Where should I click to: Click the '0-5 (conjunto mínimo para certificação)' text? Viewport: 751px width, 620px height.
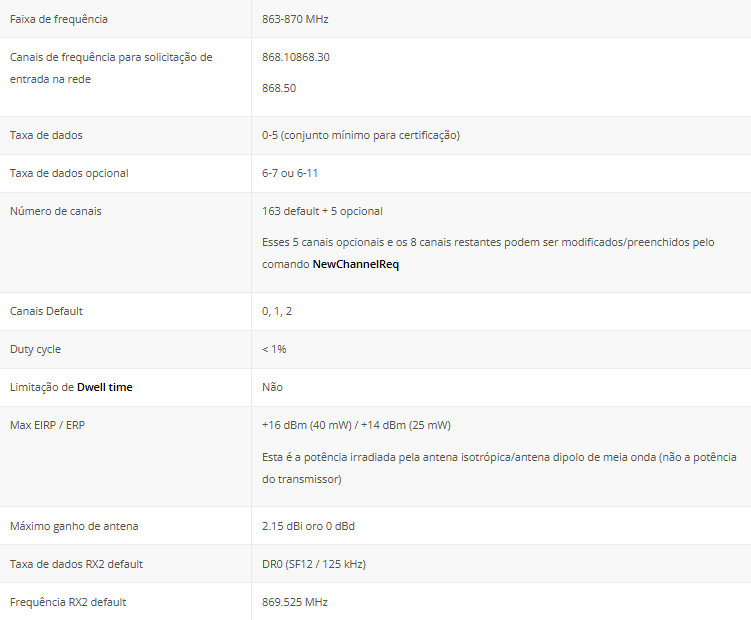[361, 135]
